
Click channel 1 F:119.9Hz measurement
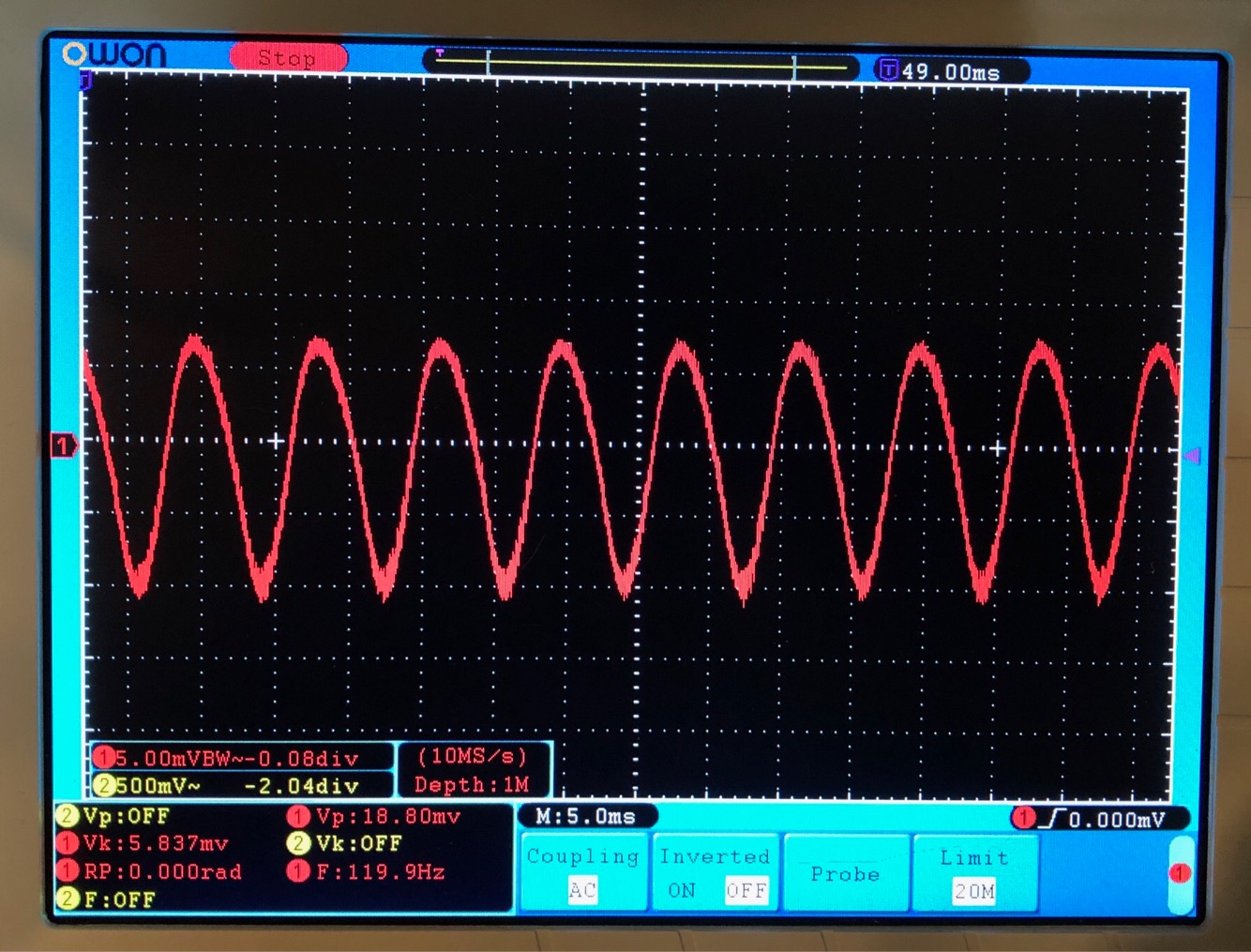pos(367,871)
